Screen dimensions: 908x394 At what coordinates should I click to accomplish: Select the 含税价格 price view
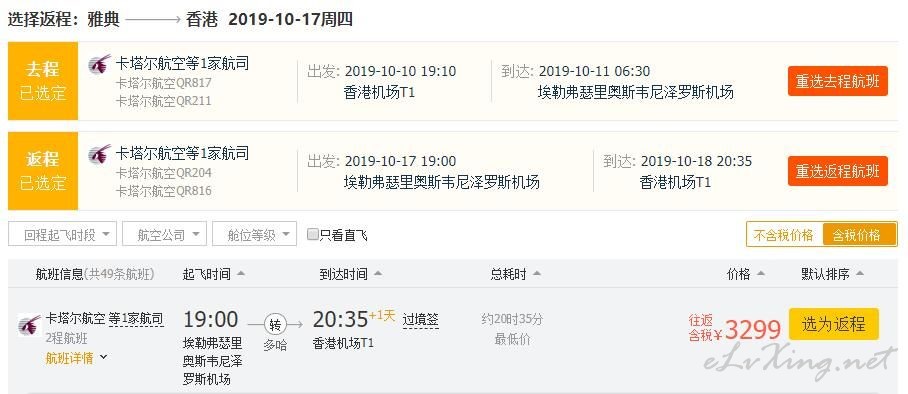point(859,235)
